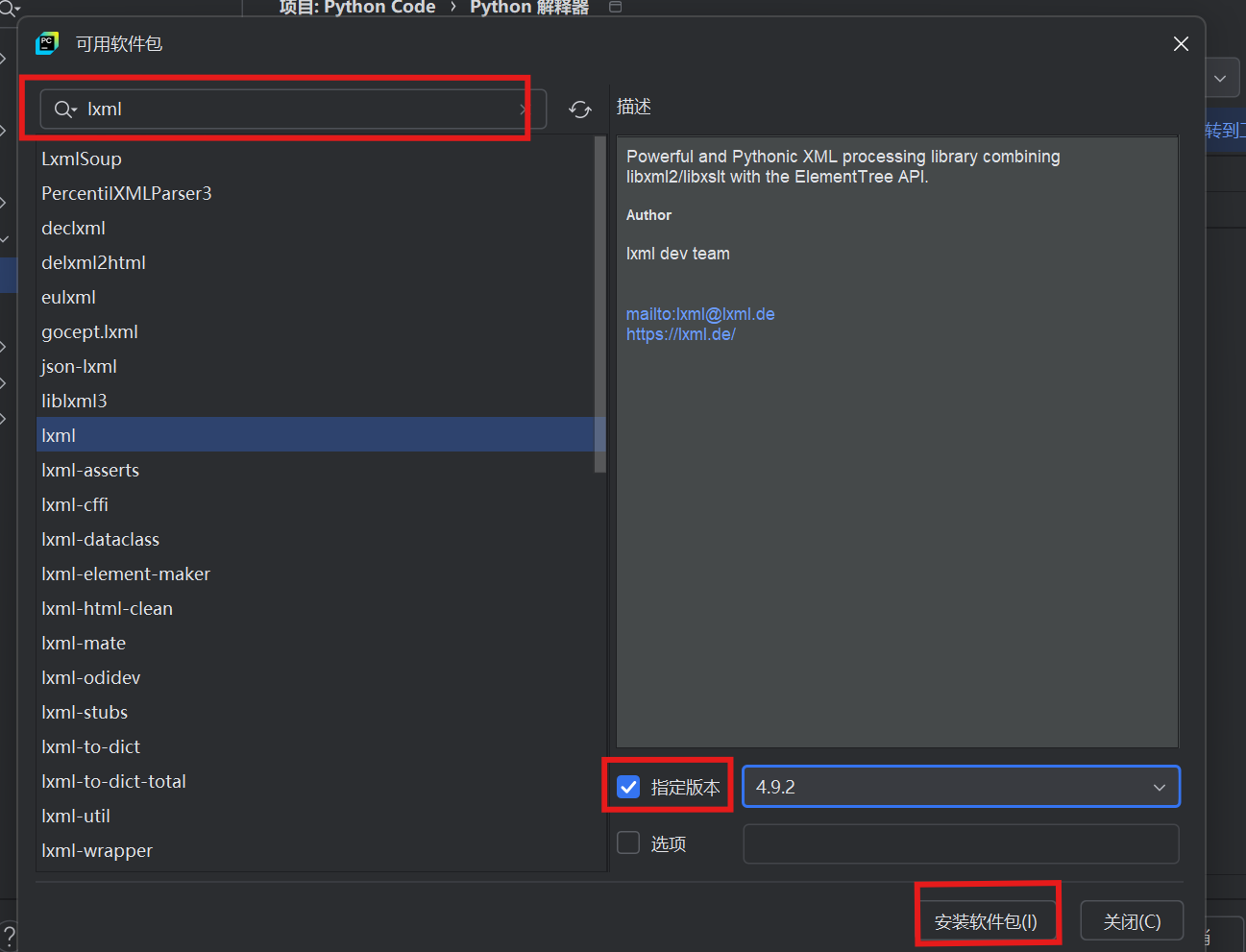The image size is (1246, 952).
Task: Enable the 选项 checkbox
Action: 628,842
